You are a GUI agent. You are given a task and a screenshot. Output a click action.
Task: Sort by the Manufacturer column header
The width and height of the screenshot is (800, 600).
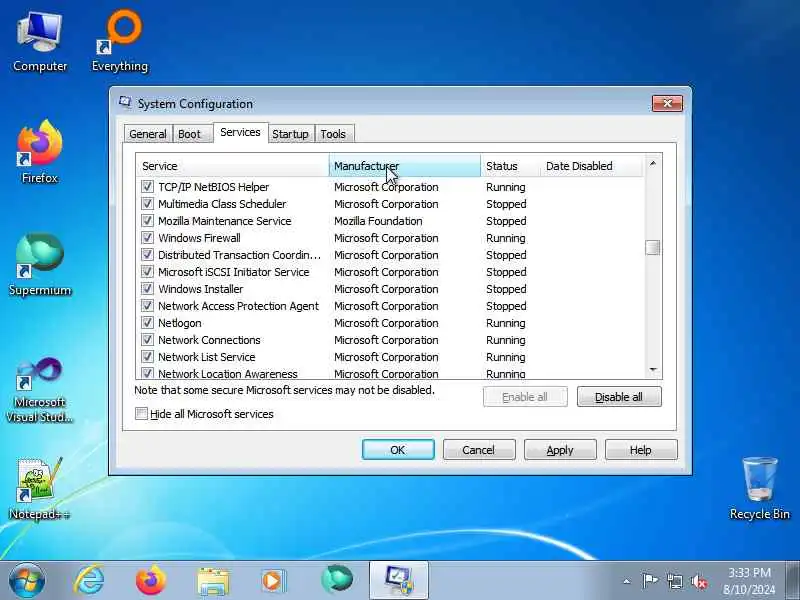coord(405,166)
